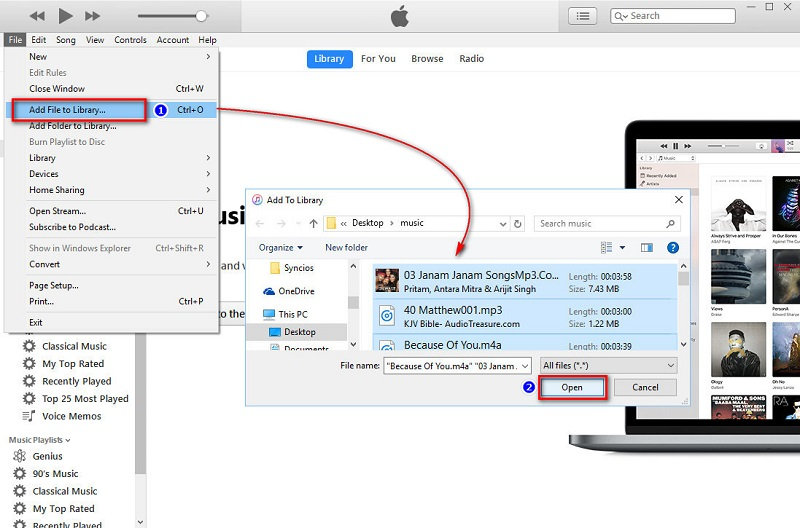This screenshot has height=528, width=800.
Task: Click the change view icon in dialog
Action: [x=606, y=247]
